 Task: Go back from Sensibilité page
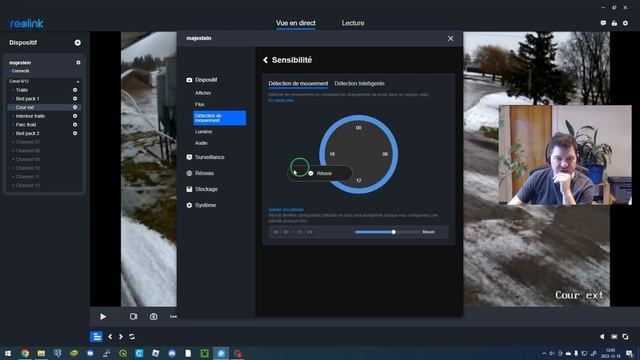(265, 60)
